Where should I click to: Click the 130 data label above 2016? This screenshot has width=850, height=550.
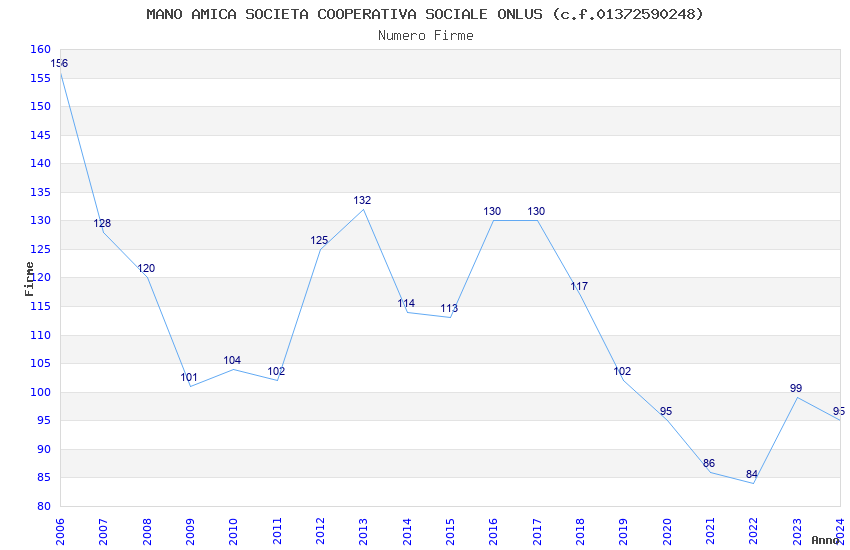(x=492, y=211)
